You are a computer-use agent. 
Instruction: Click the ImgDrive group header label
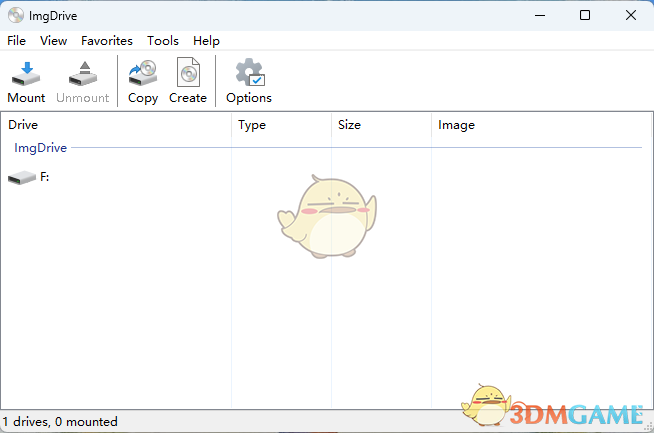[x=40, y=148]
